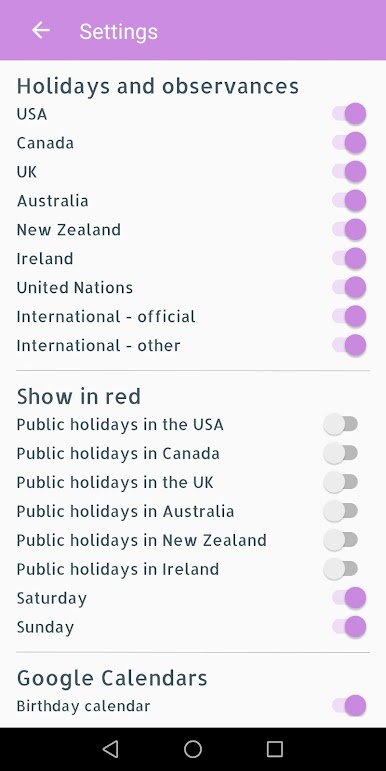
Task: Tap the back arrow in Settings header
Action: coord(41,30)
